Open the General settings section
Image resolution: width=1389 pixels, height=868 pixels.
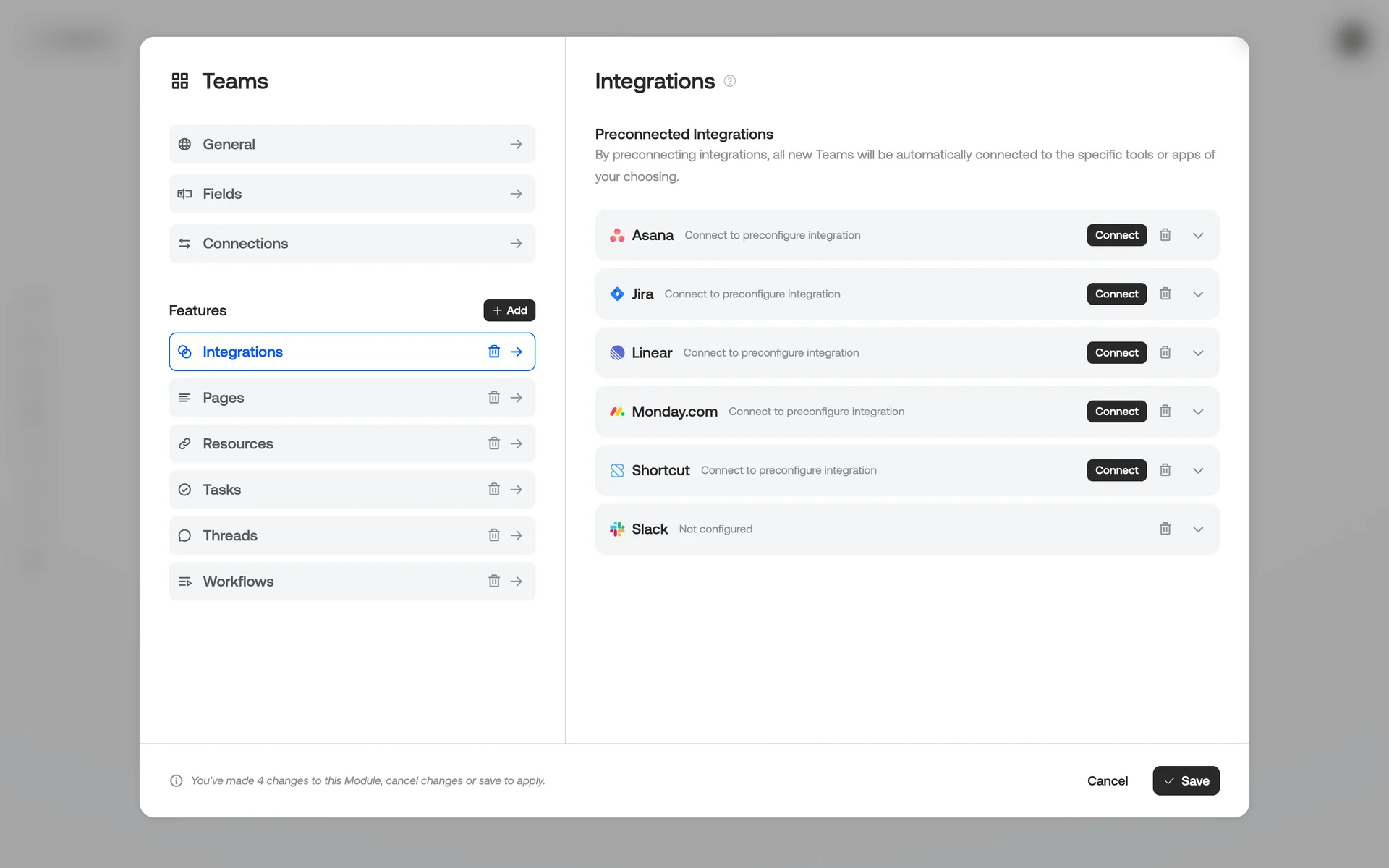click(352, 144)
